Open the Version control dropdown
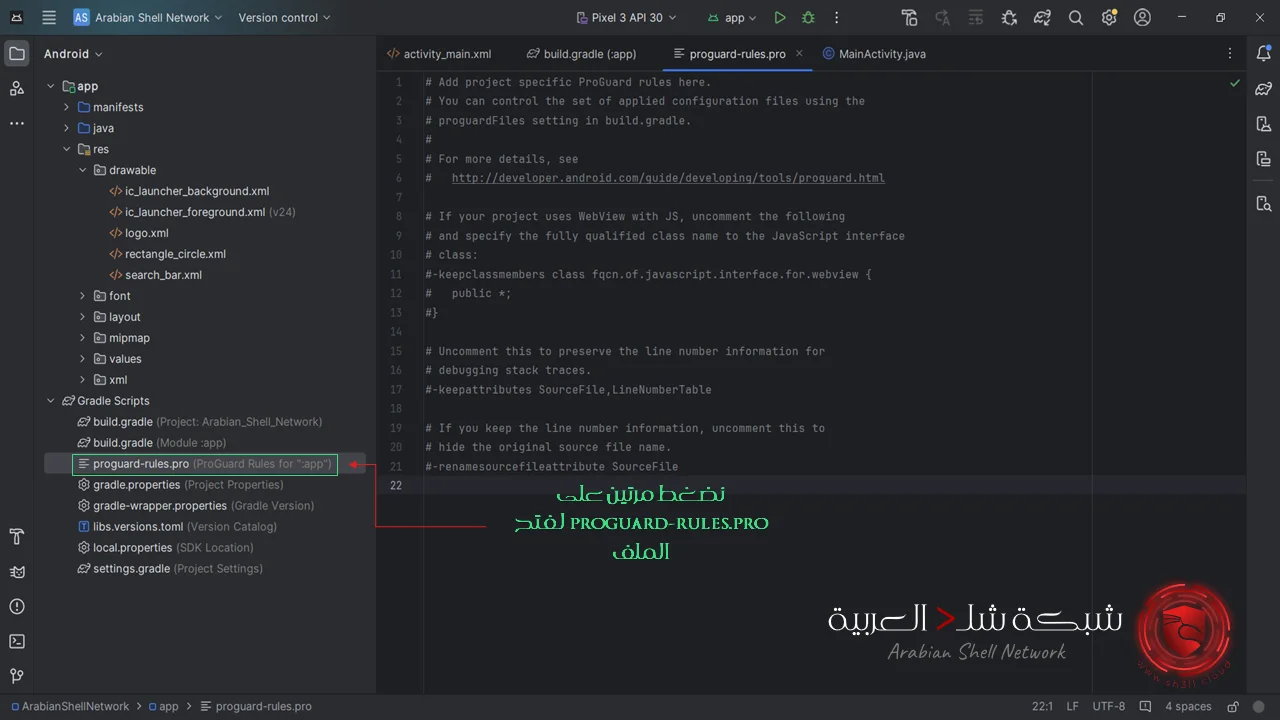The width and height of the screenshot is (1280, 720). click(284, 18)
